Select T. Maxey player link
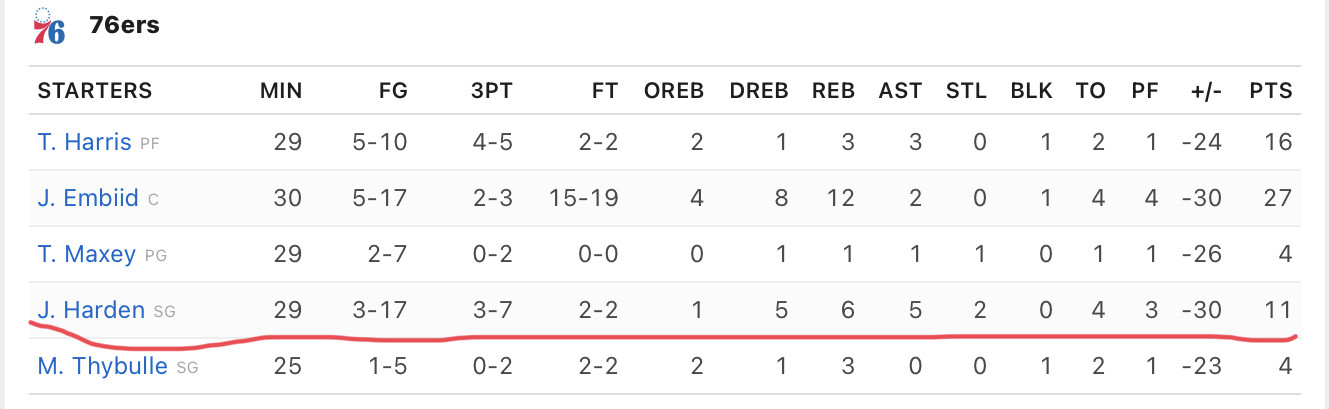Screen dimensions: 1329x409 [86, 254]
